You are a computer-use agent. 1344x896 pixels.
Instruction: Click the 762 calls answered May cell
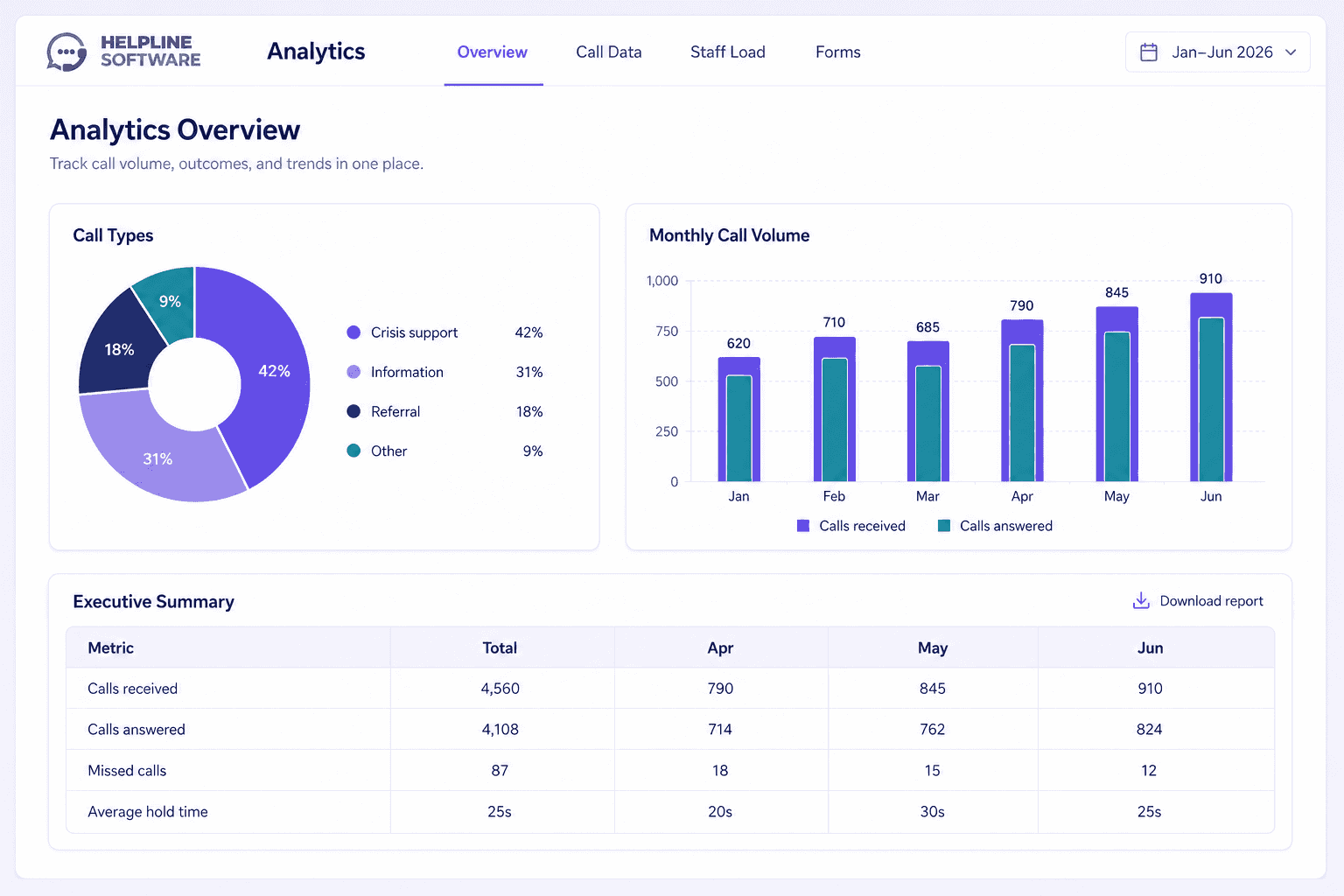pyautogui.click(x=933, y=730)
